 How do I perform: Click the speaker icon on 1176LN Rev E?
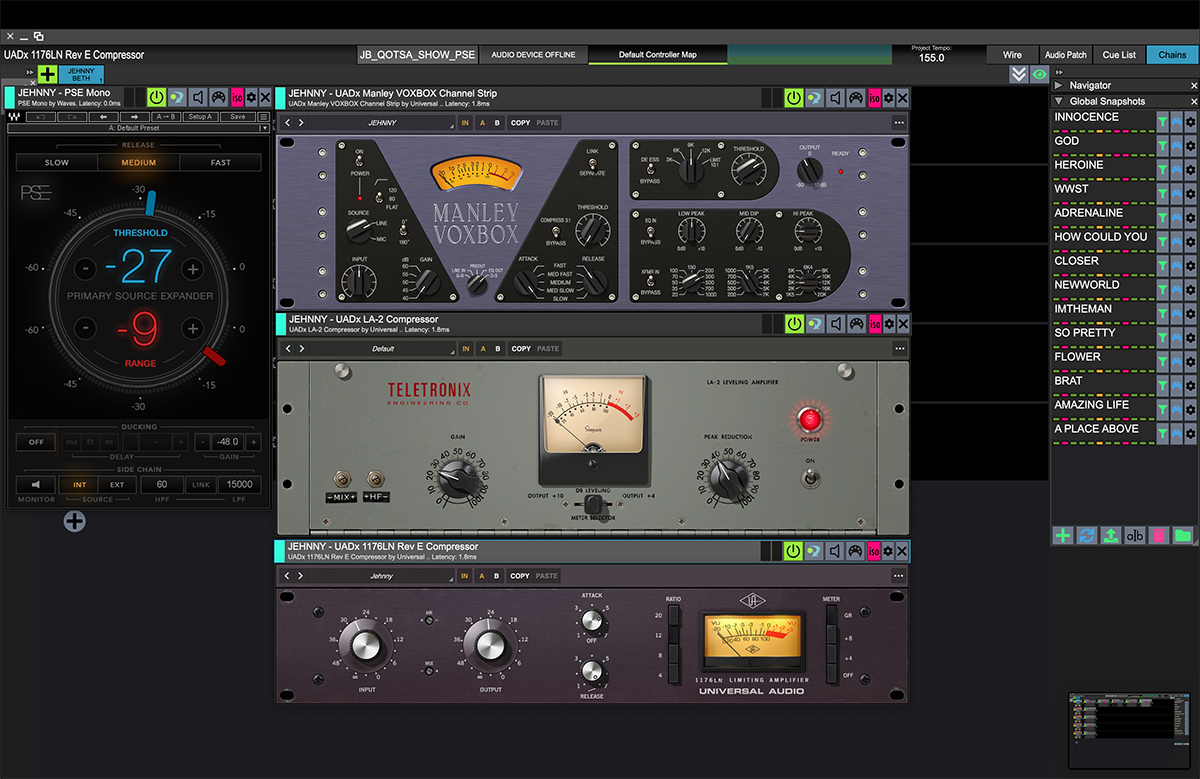pos(836,551)
